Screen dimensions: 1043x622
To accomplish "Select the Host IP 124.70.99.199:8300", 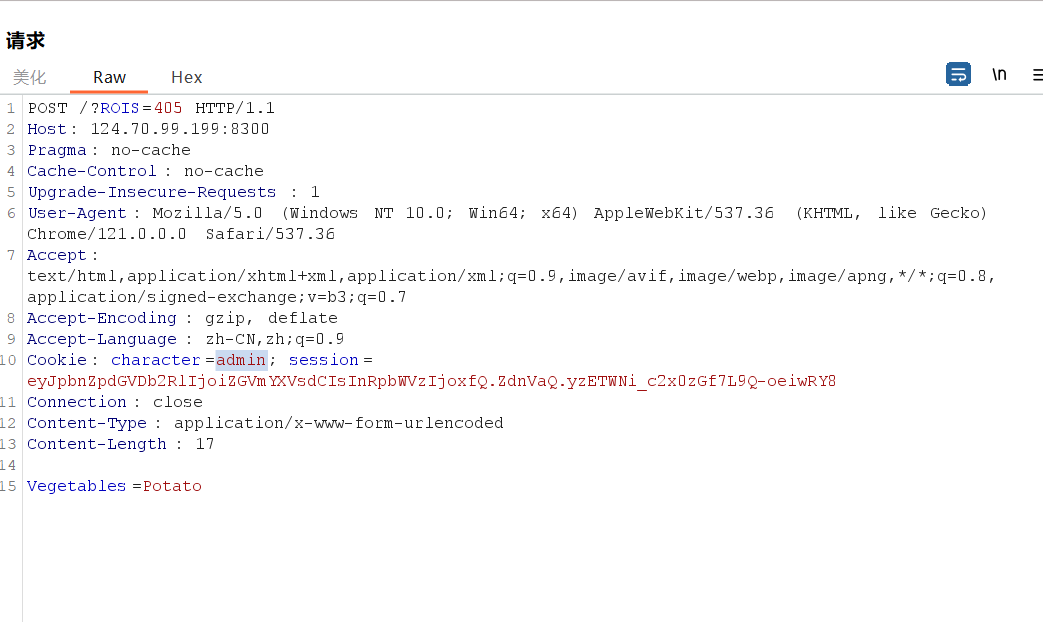I will (180, 128).
